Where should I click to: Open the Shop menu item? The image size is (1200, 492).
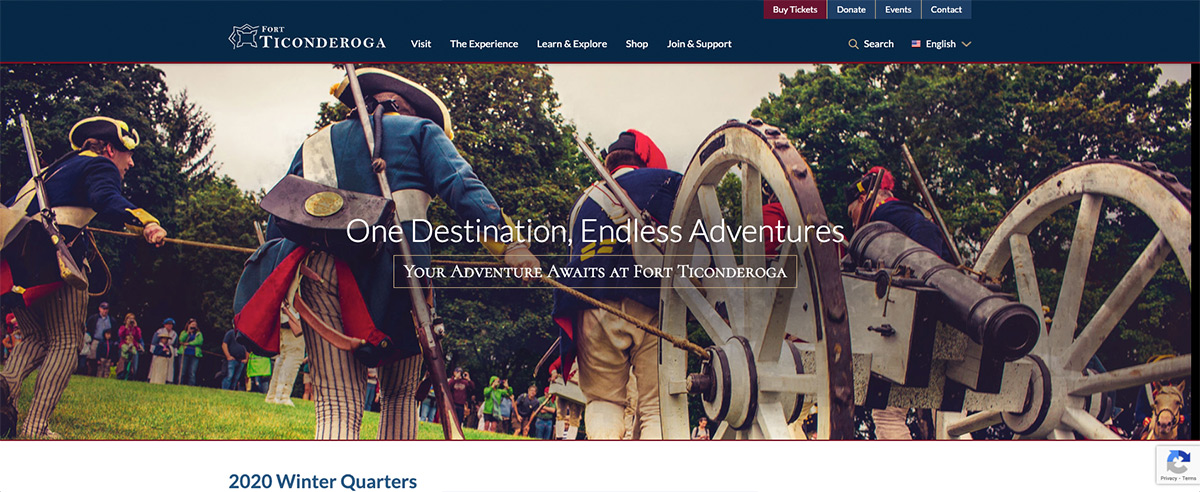[x=637, y=44]
